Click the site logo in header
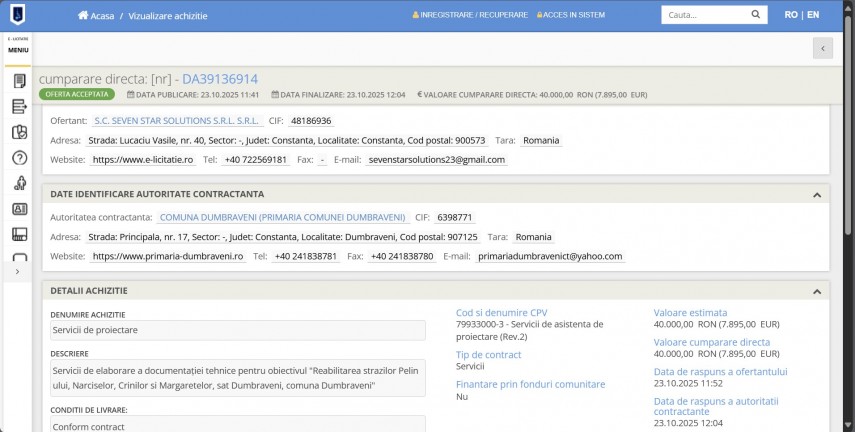 coord(18,15)
